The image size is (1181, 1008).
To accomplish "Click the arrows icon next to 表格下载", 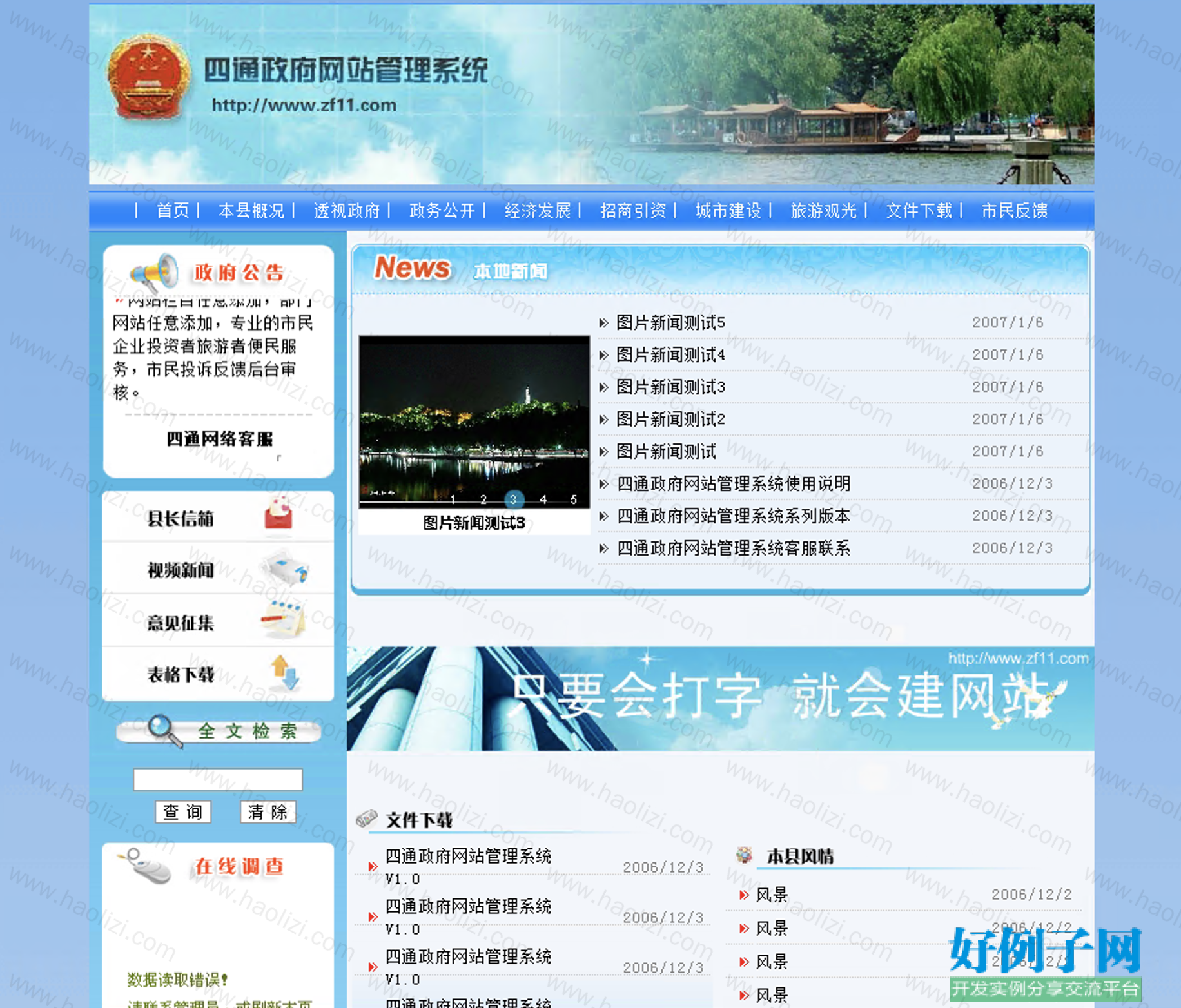I will [284, 672].
